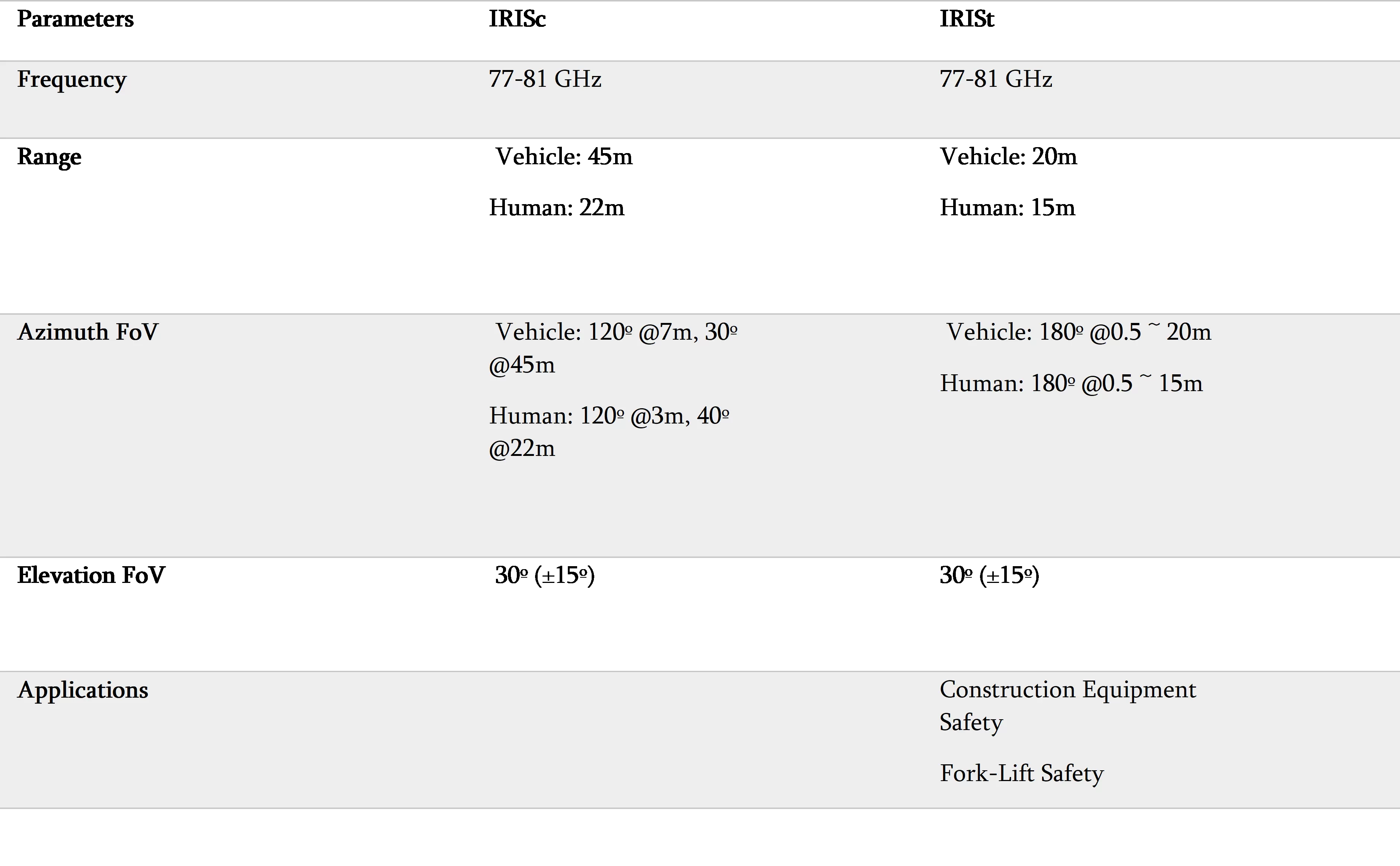This screenshot has width=1400, height=866.
Task: Click the dark Range row label
Action: (x=49, y=156)
